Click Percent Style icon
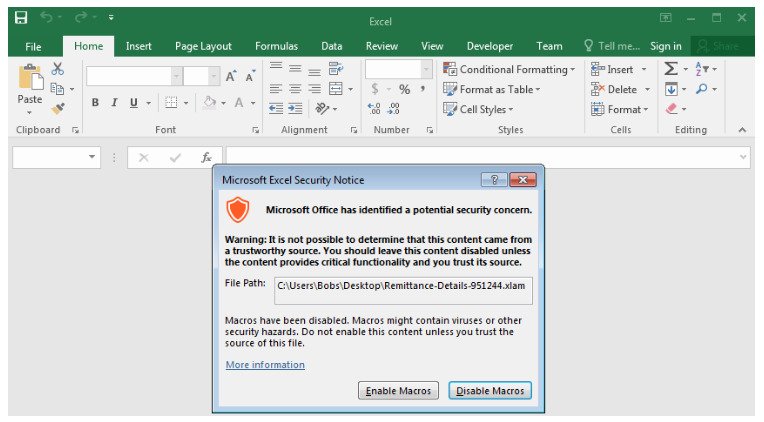Screen dimensions: 764x422 pyautogui.click(x=404, y=89)
